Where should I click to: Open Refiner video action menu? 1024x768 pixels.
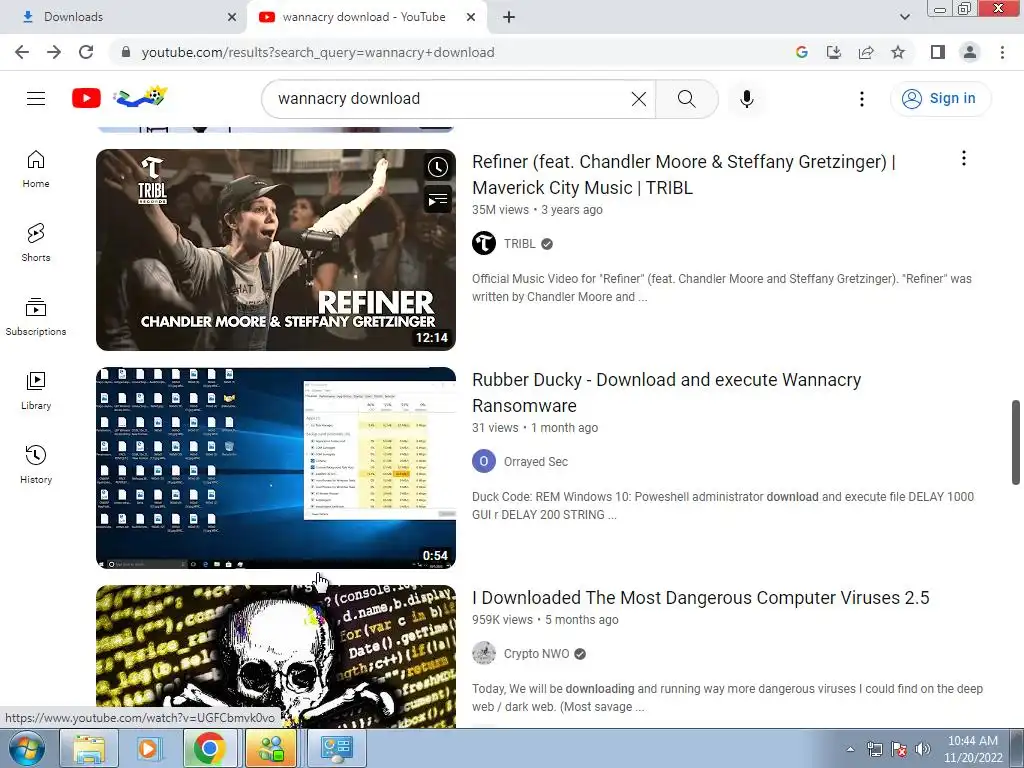coord(963,158)
